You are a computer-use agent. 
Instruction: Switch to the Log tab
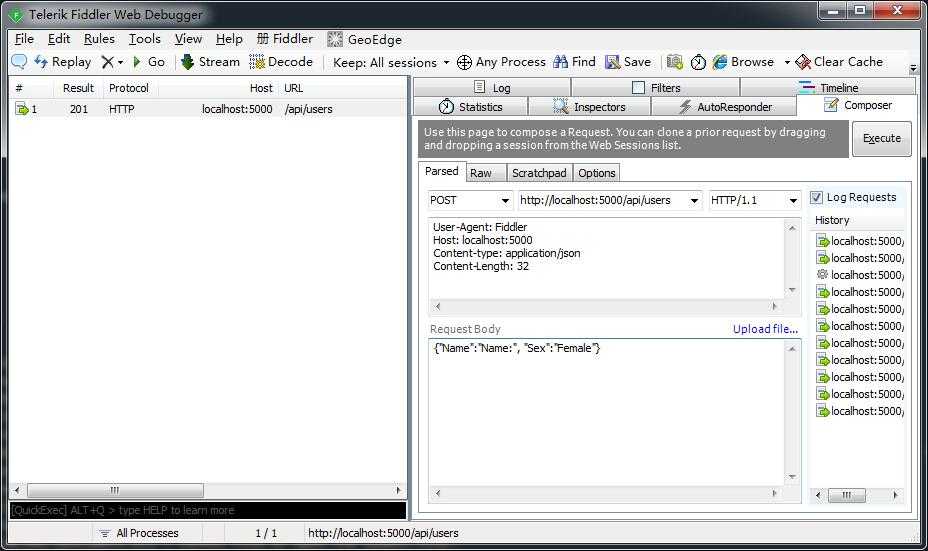click(x=492, y=88)
